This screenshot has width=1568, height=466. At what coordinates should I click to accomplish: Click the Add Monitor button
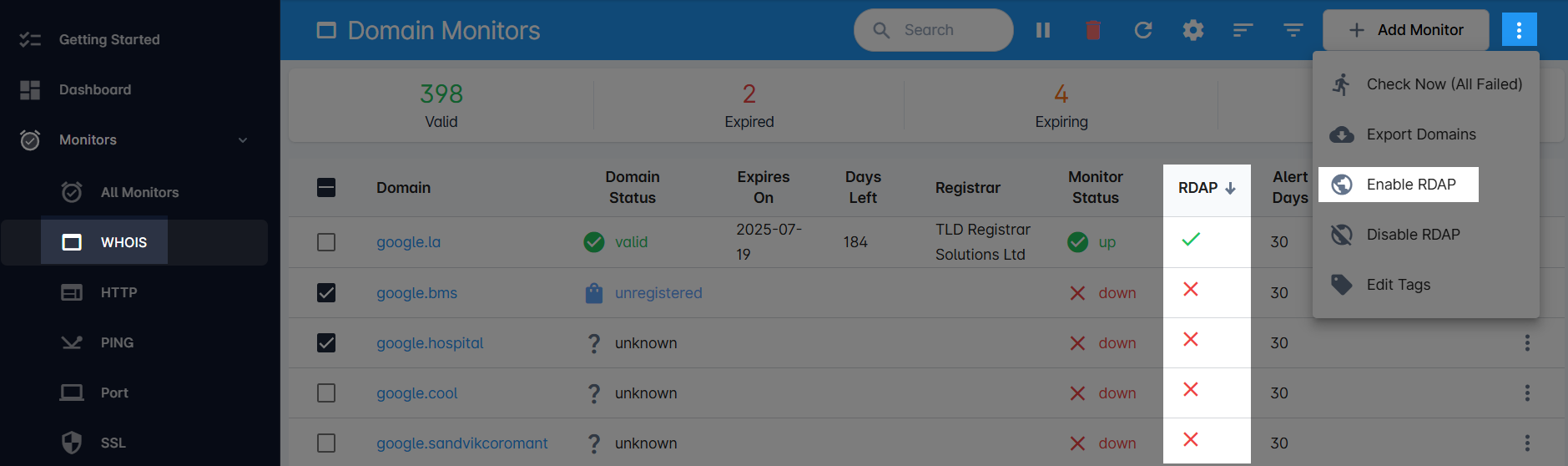click(1405, 30)
